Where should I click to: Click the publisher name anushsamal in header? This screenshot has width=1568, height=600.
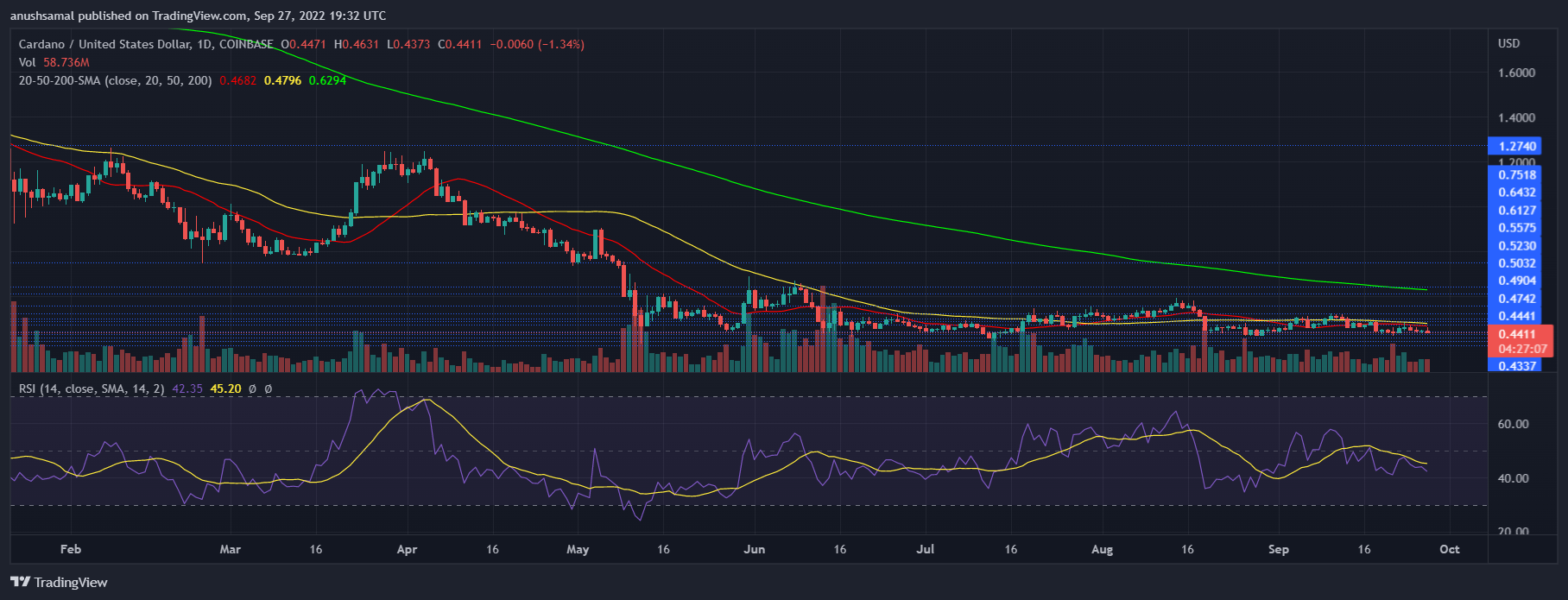pyautogui.click(x=44, y=16)
